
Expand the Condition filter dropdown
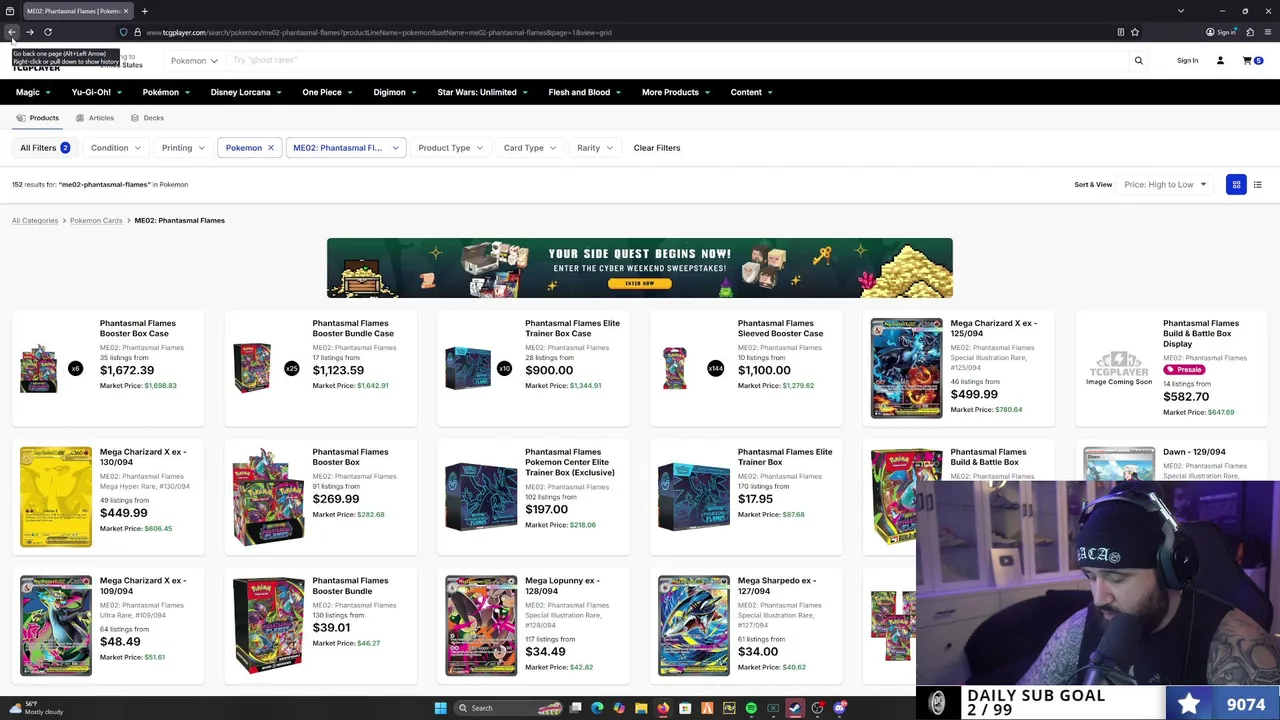[116, 148]
